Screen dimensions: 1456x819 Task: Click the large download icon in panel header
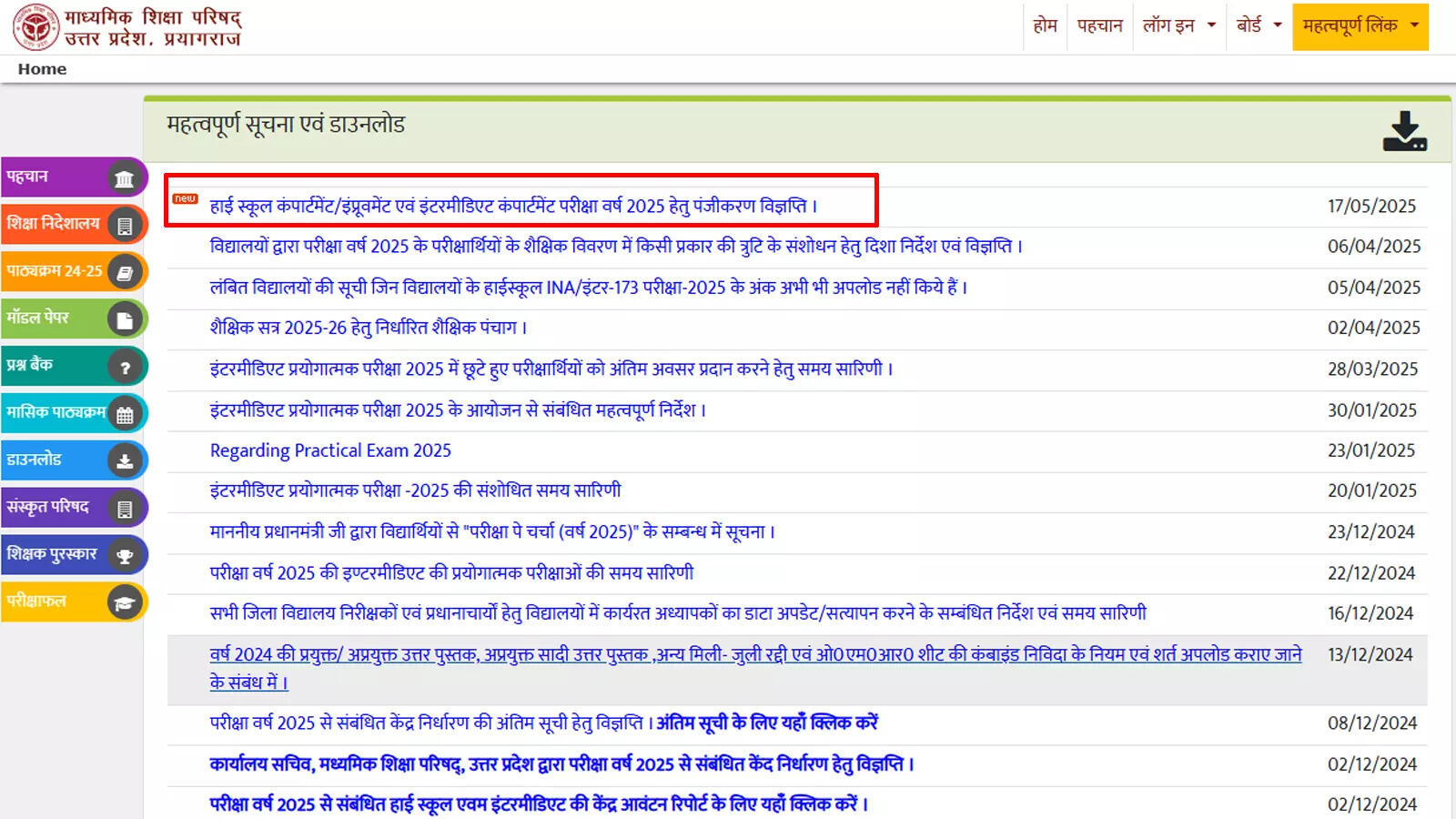point(1405,131)
